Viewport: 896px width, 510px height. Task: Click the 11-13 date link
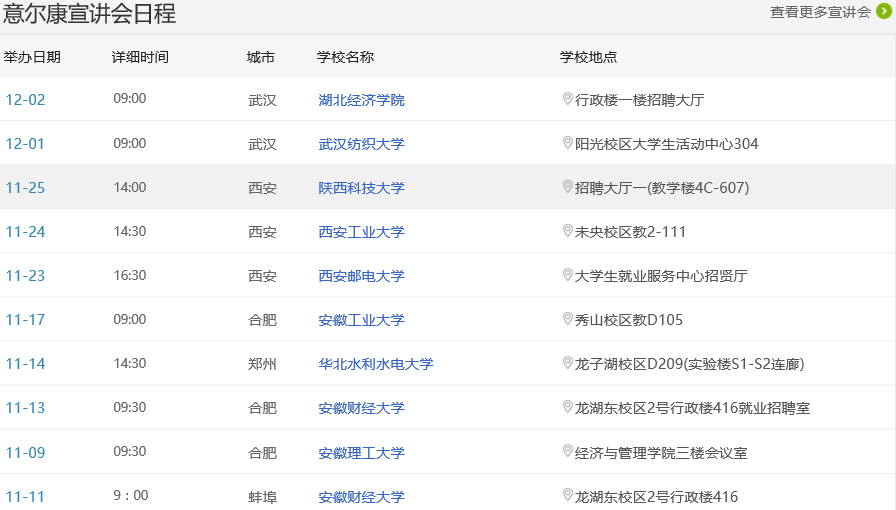pyautogui.click(x=25, y=408)
